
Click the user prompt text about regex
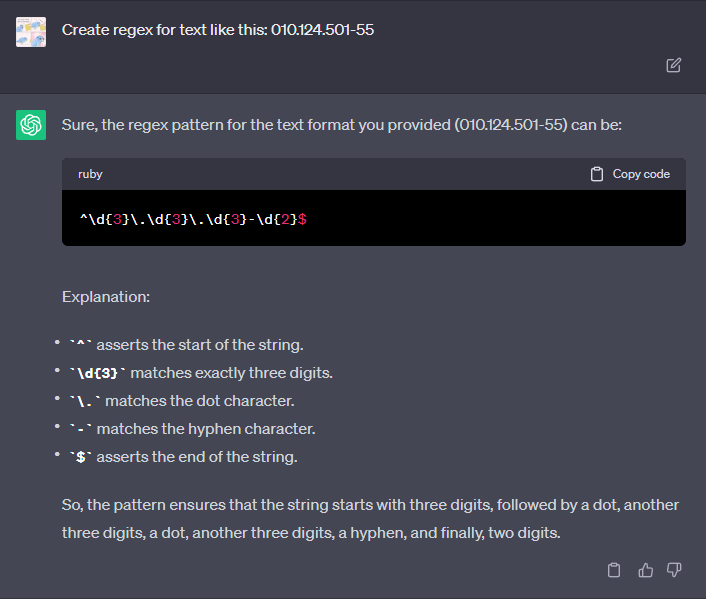click(x=218, y=30)
